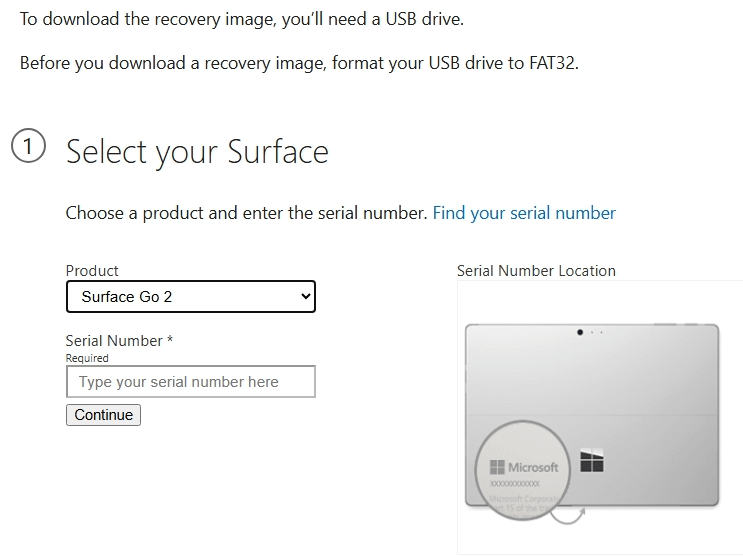
Task: Click the Continue button
Action: (x=103, y=415)
